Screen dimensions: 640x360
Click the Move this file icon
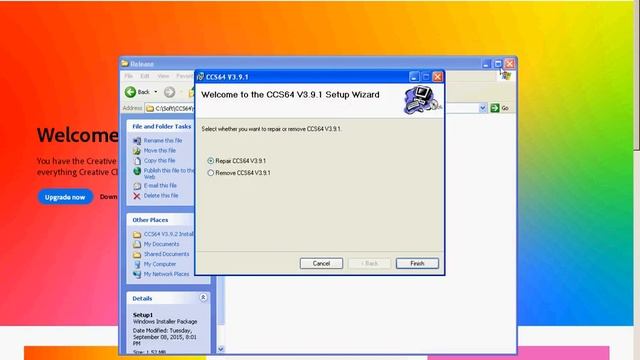pyautogui.click(x=137, y=151)
